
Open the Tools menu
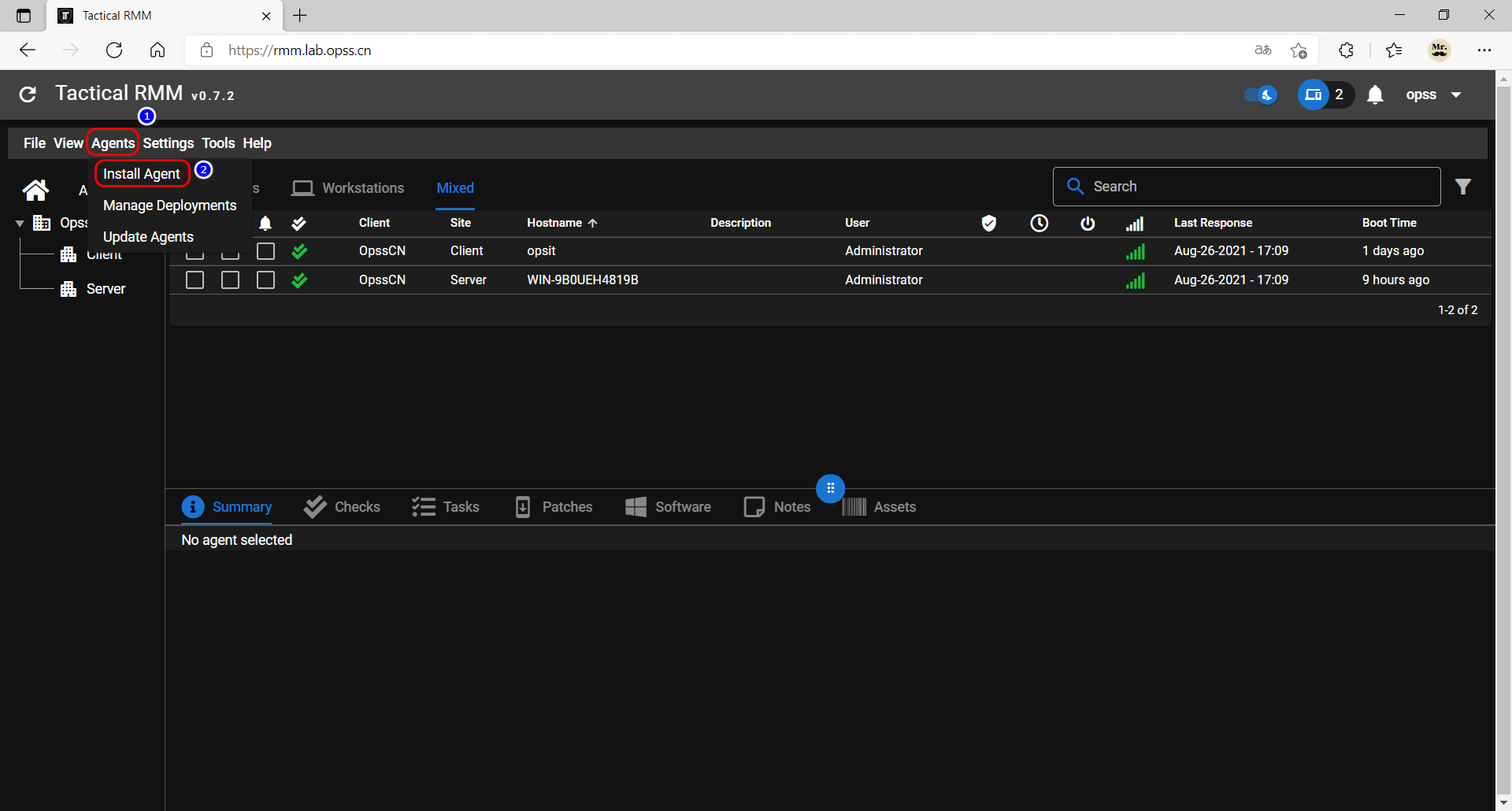point(218,143)
